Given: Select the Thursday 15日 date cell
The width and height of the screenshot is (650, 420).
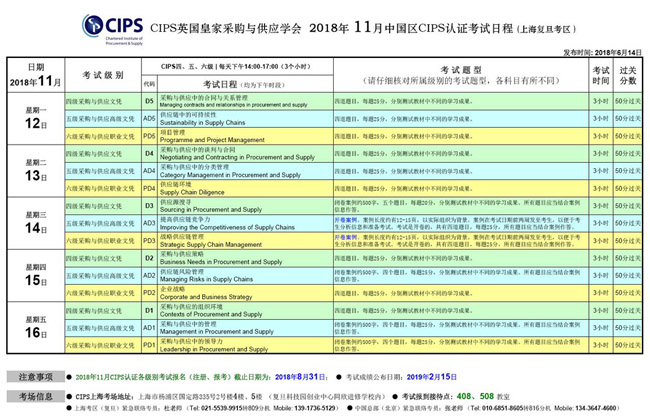Looking at the screenshot, I should coord(36,275).
